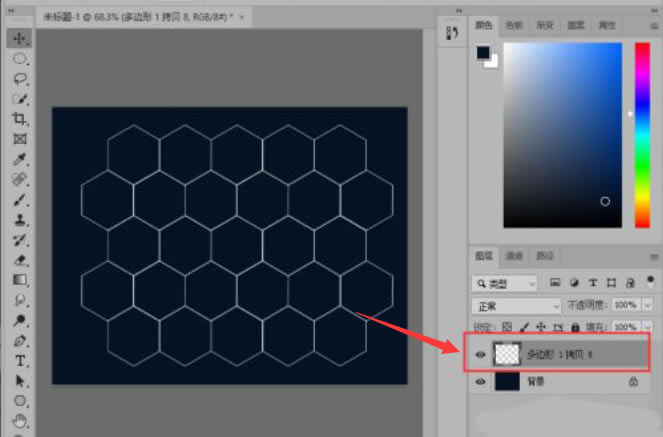Click the text layer filter button
Viewport: 663px width, 437px height.
coord(593,283)
